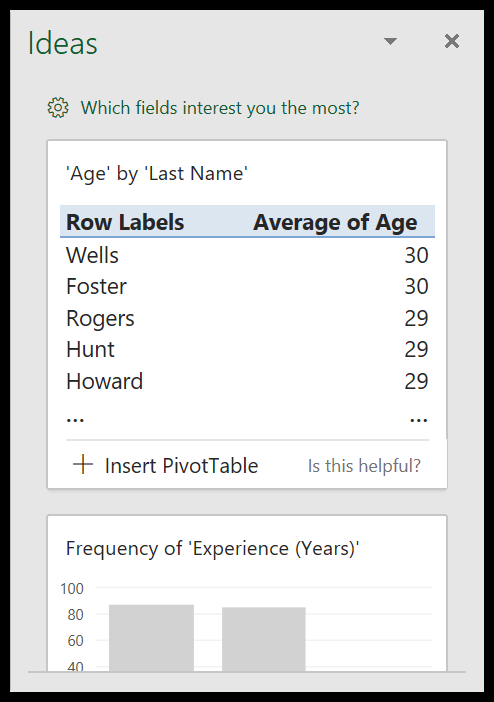The height and width of the screenshot is (702, 494).
Task: Click the Row Labels column header
Action: coord(125,223)
